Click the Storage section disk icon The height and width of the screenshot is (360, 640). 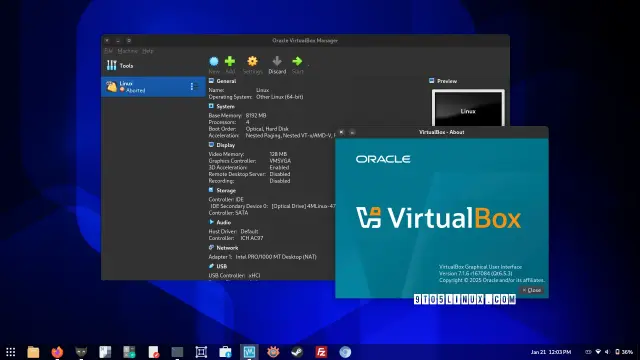pyautogui.click(x=211, y=190)
